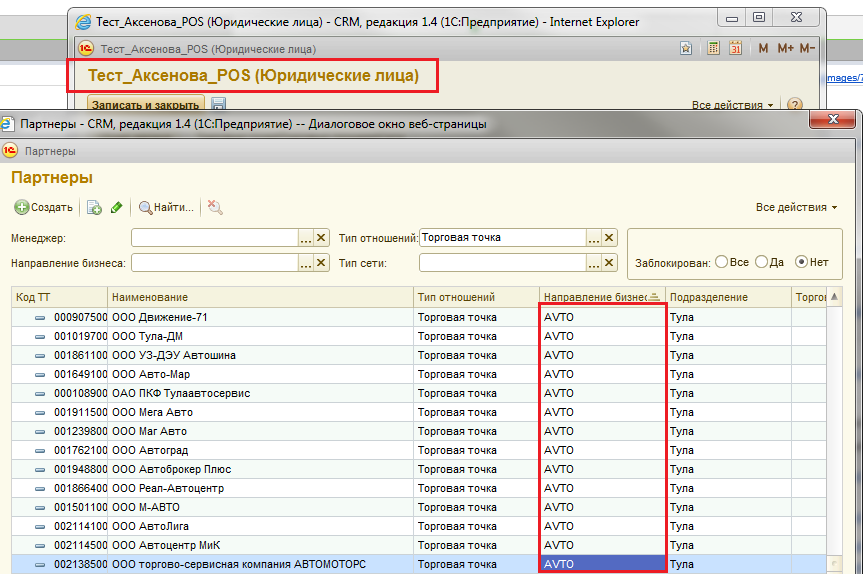Click code cell 001019700
This screenshot has height=574, width=863.
tap(80, 336)
